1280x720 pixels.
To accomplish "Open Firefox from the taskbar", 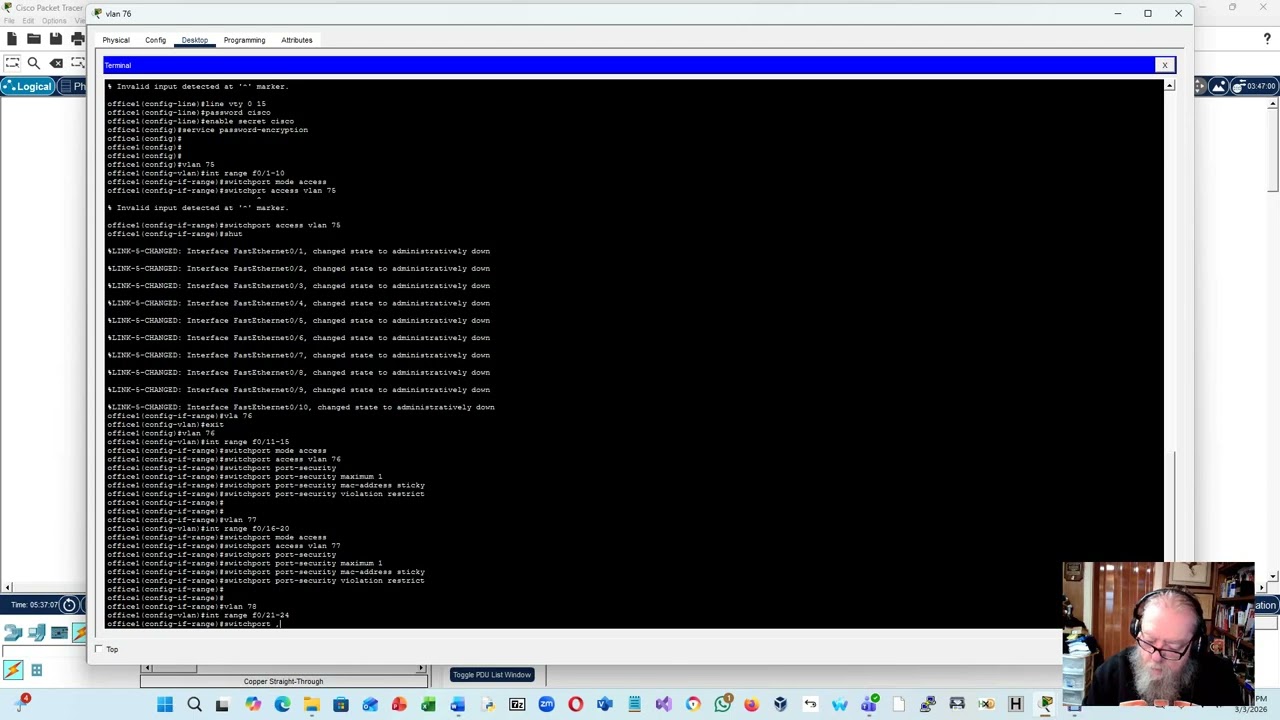I will 751,705.
